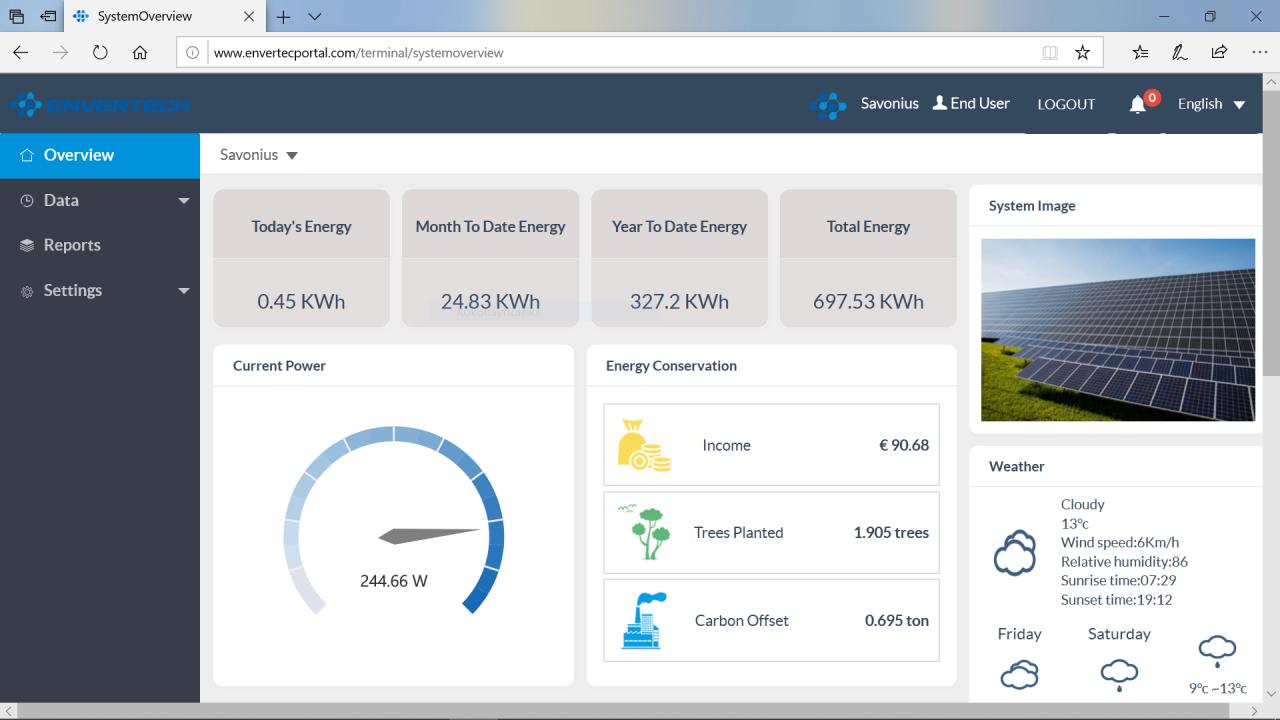Click the system image solar panel thumbnail
Screen dimensions: 1280x720
tap(1118, 330)
